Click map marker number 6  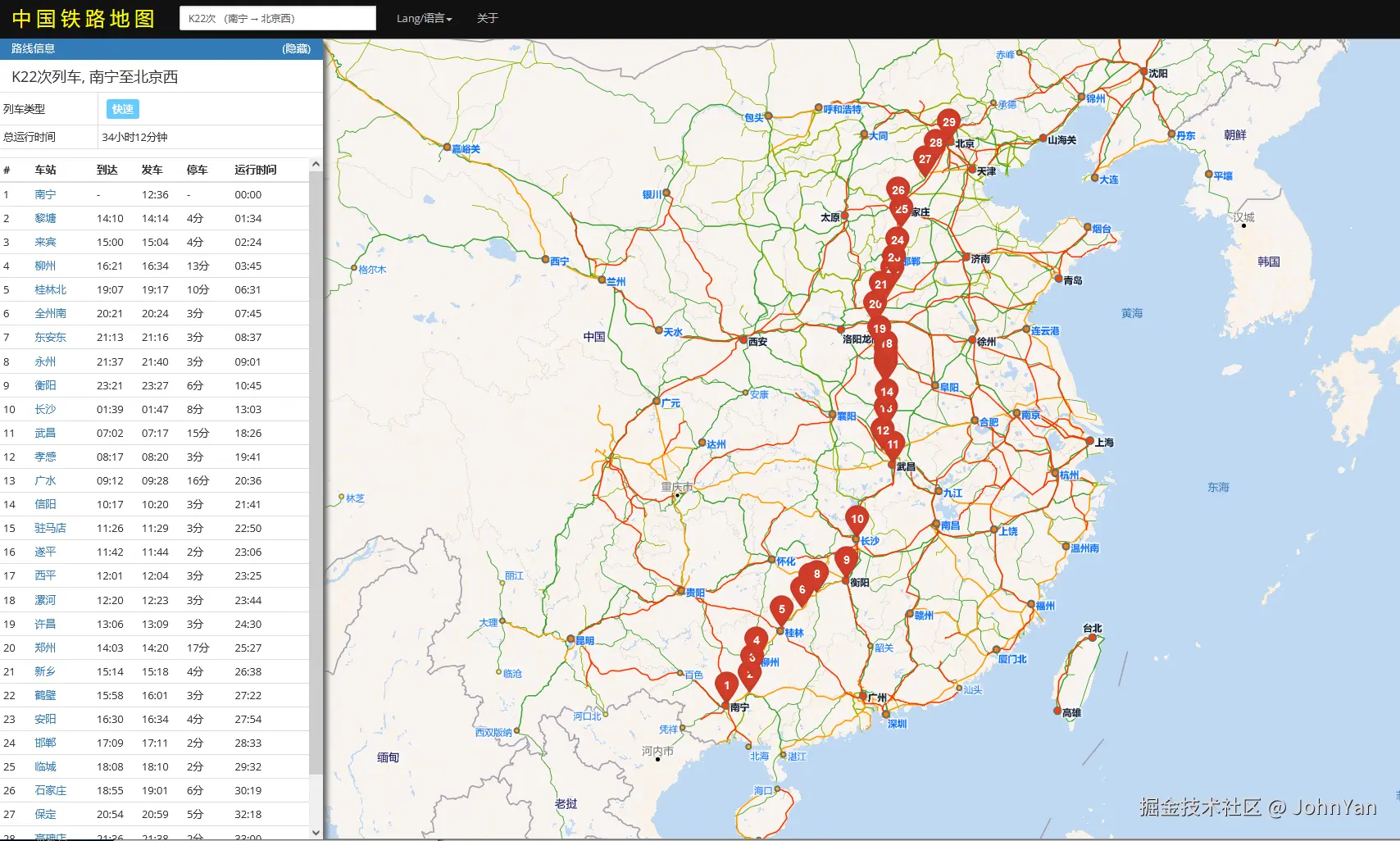(802, 590)
